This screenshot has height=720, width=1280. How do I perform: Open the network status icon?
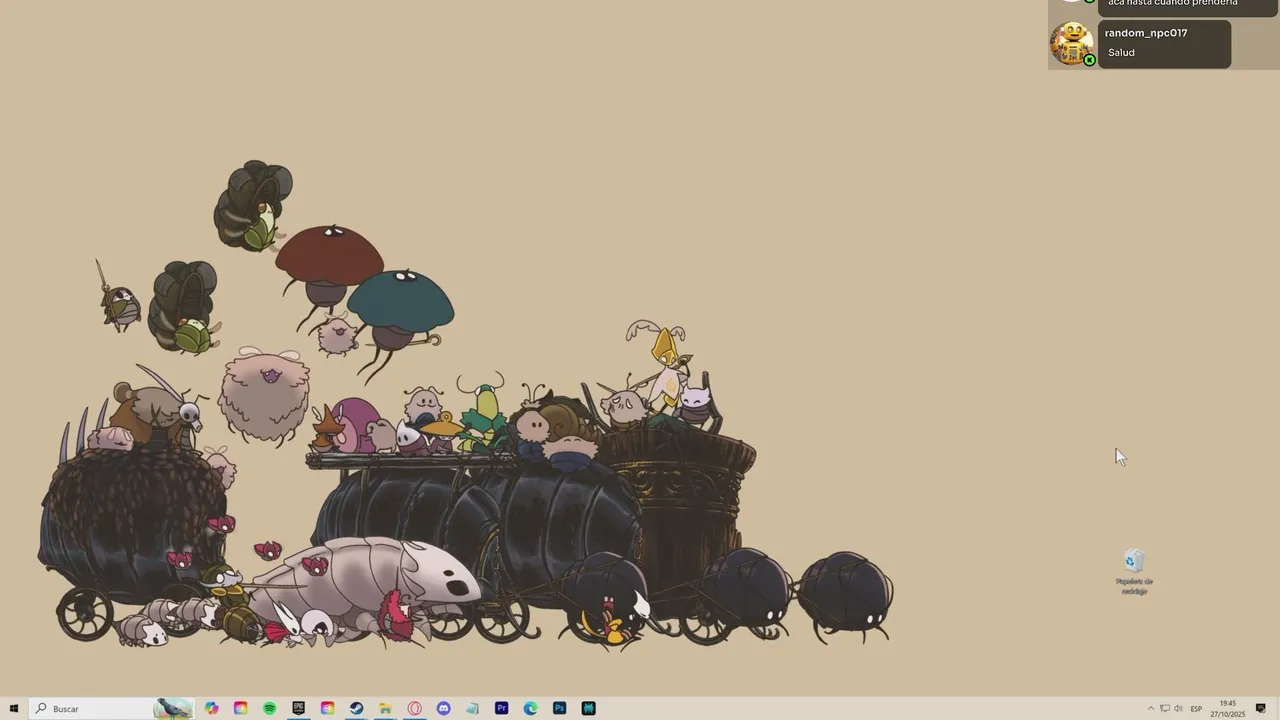(x=1164, y=708)
